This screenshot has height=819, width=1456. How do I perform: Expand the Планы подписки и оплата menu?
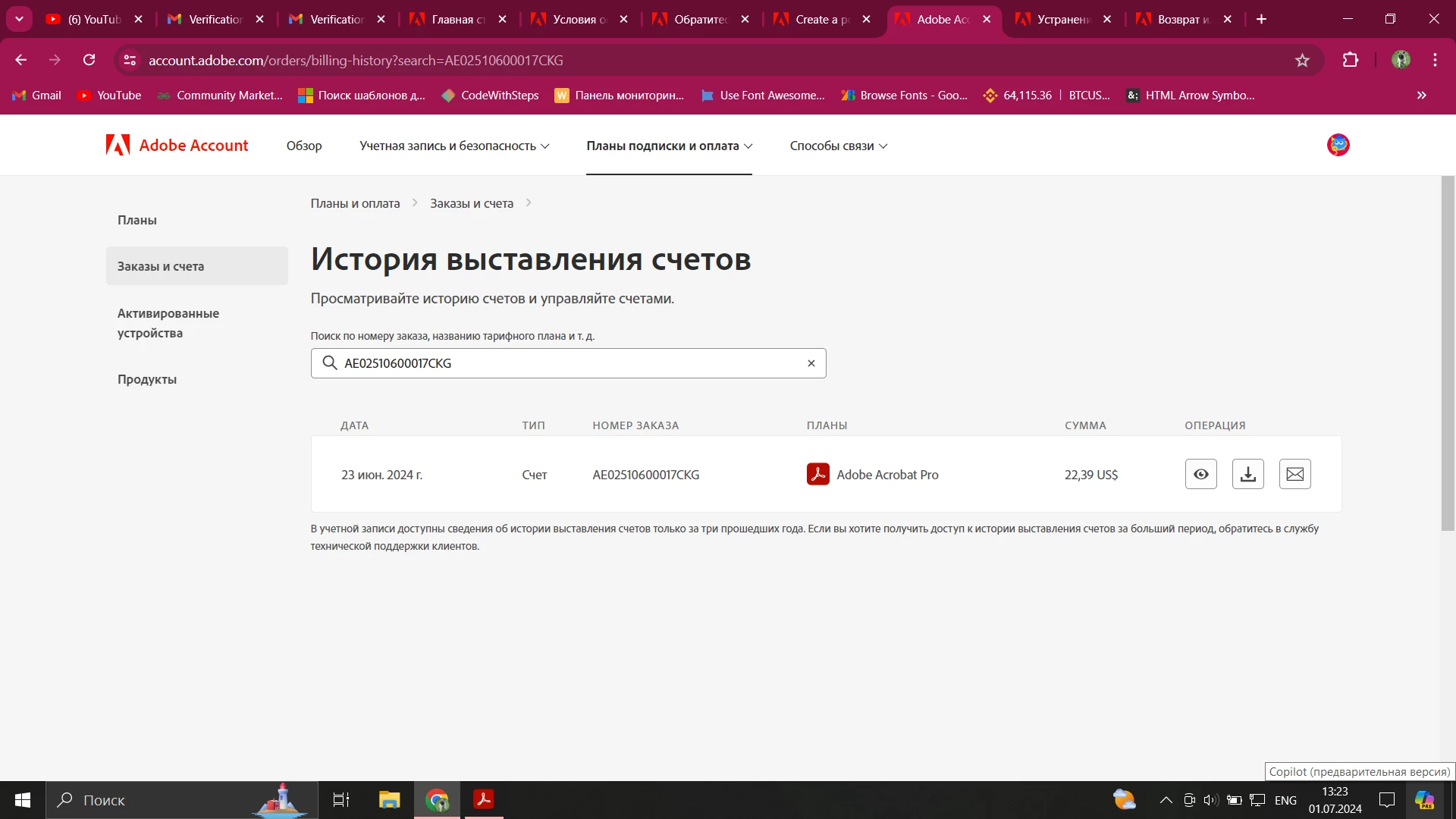669,146
